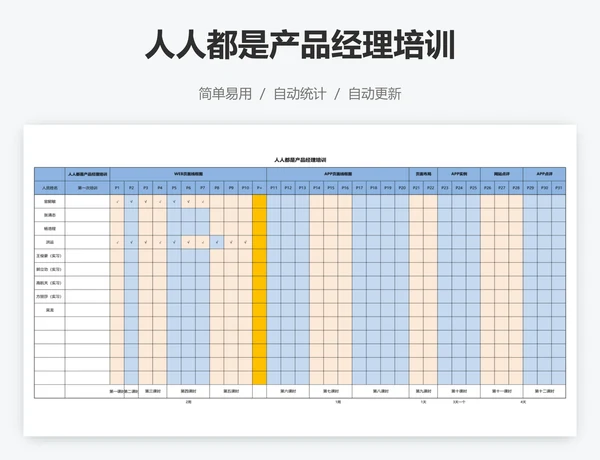This screenshot has height=460, width=600.
Task: Select the WEB页面线框图 group header cell
Action: point(188,174)
